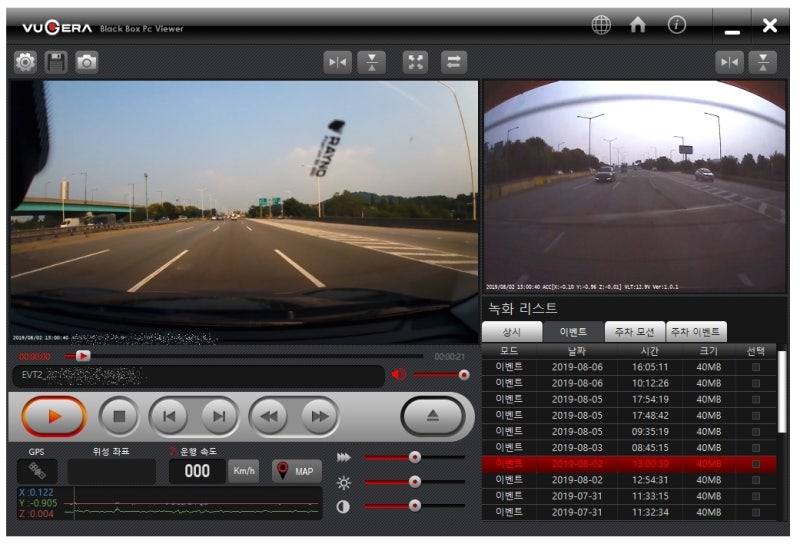Open settings with the gear icon
The height and width of the screenshot is (544, 800).
[x=25, y=62]
